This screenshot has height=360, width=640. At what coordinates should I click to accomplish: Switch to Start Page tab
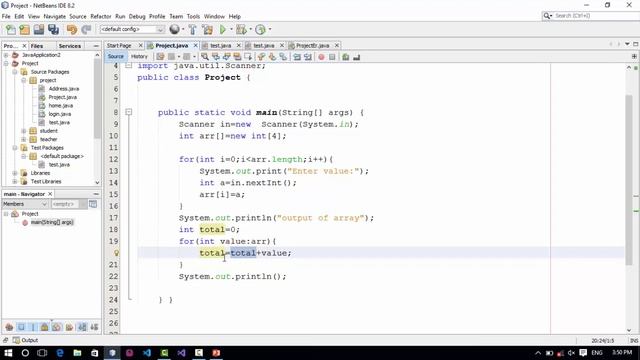point(119,45)
